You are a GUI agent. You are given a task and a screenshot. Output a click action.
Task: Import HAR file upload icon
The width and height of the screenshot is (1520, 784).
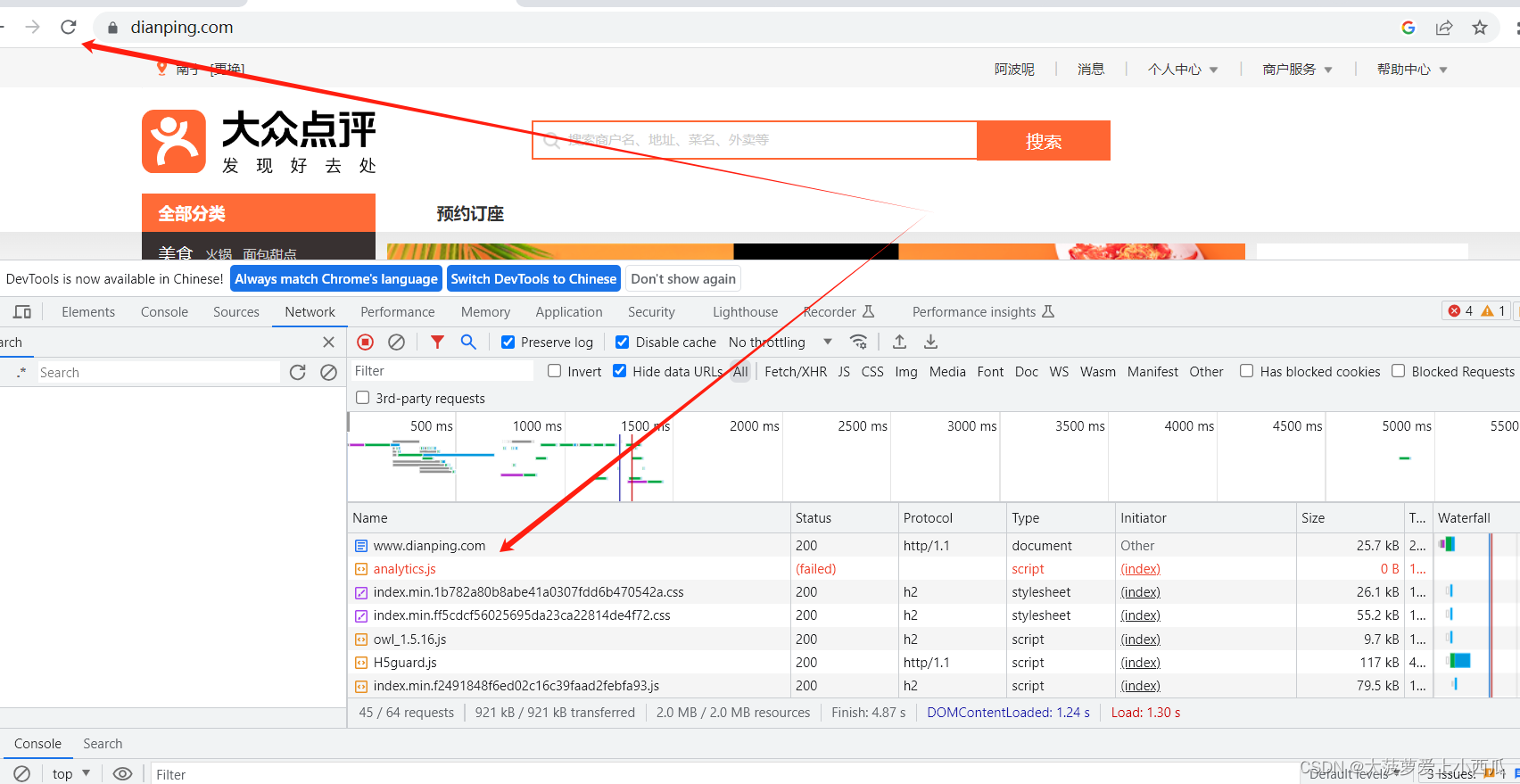pyautogui.click(x=899, y=342)
